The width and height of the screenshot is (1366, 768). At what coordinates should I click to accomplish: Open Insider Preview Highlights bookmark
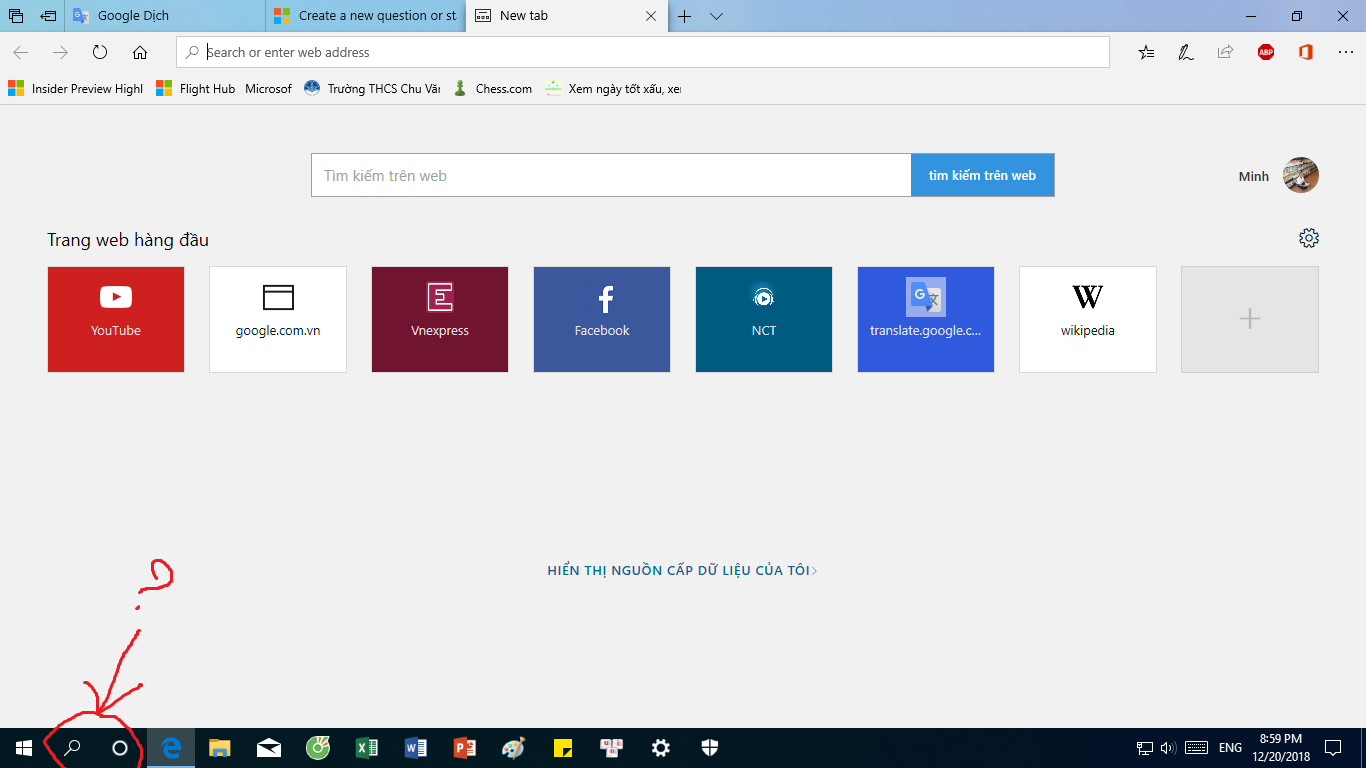tap(76, 89)
